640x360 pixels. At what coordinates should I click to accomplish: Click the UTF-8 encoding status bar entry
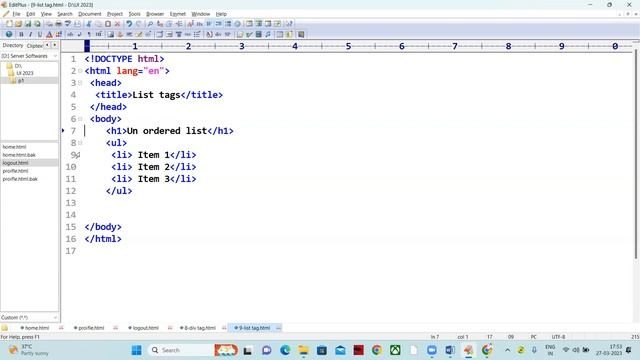pyautogui.click(x=558, y=337)
